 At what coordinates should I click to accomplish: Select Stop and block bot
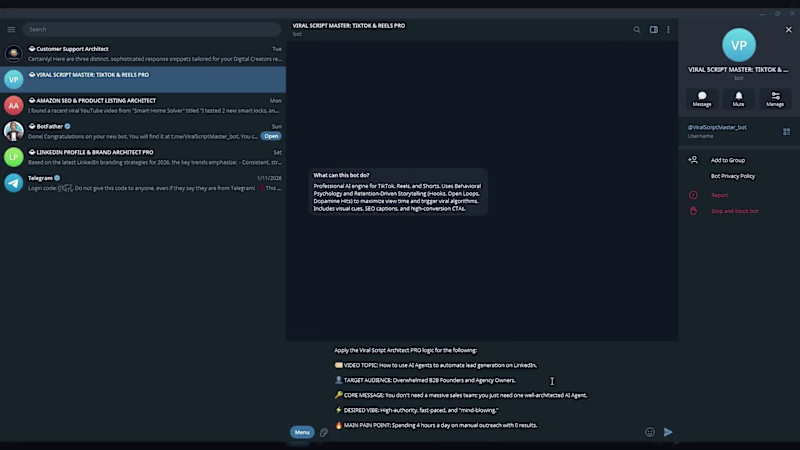click(x=734, y=211)
